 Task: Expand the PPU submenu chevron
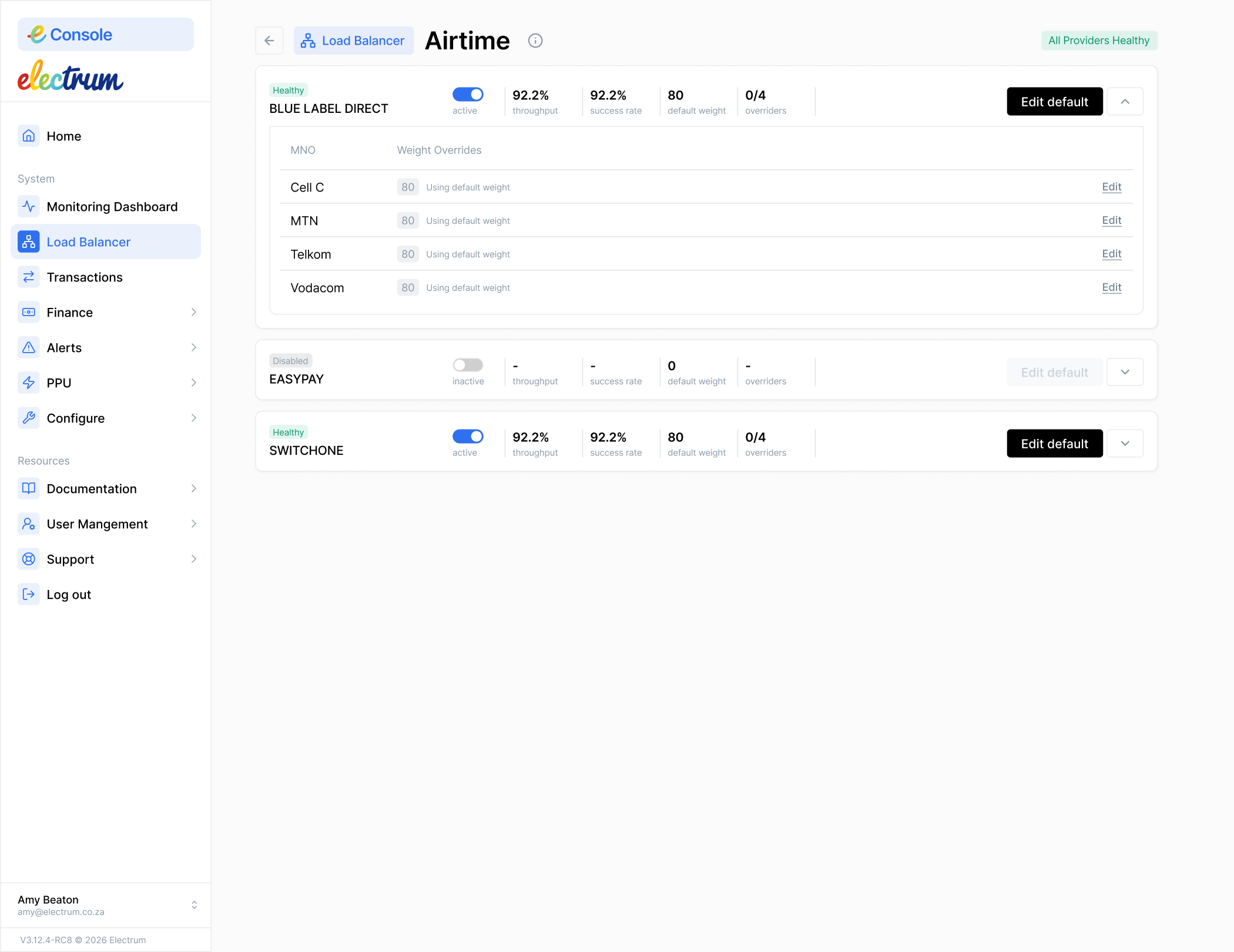[x=194, y=383]
